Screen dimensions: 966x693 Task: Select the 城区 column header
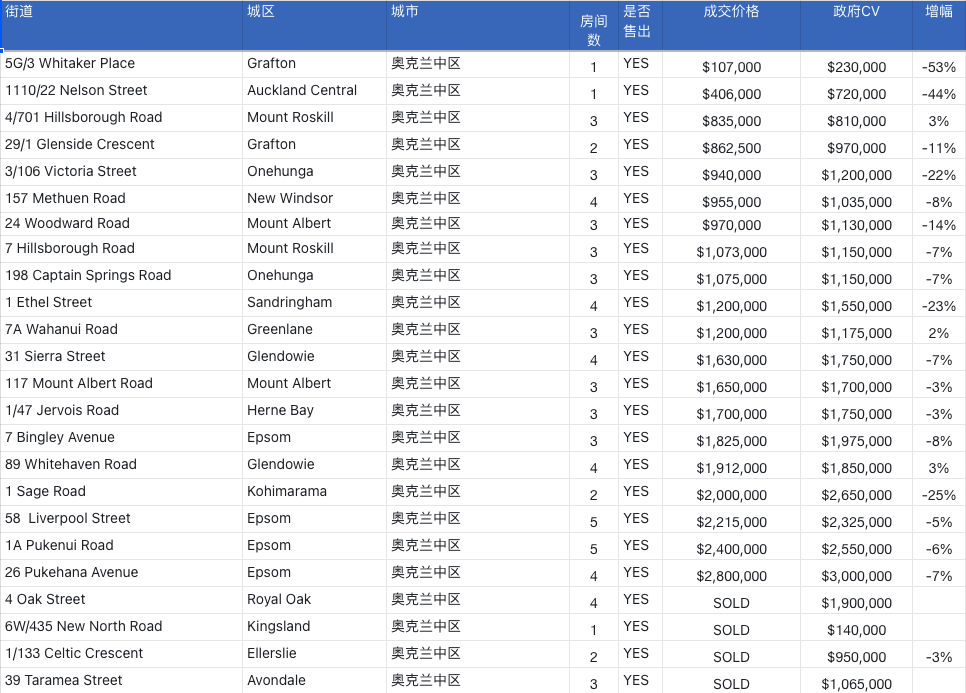pos(314,25)
